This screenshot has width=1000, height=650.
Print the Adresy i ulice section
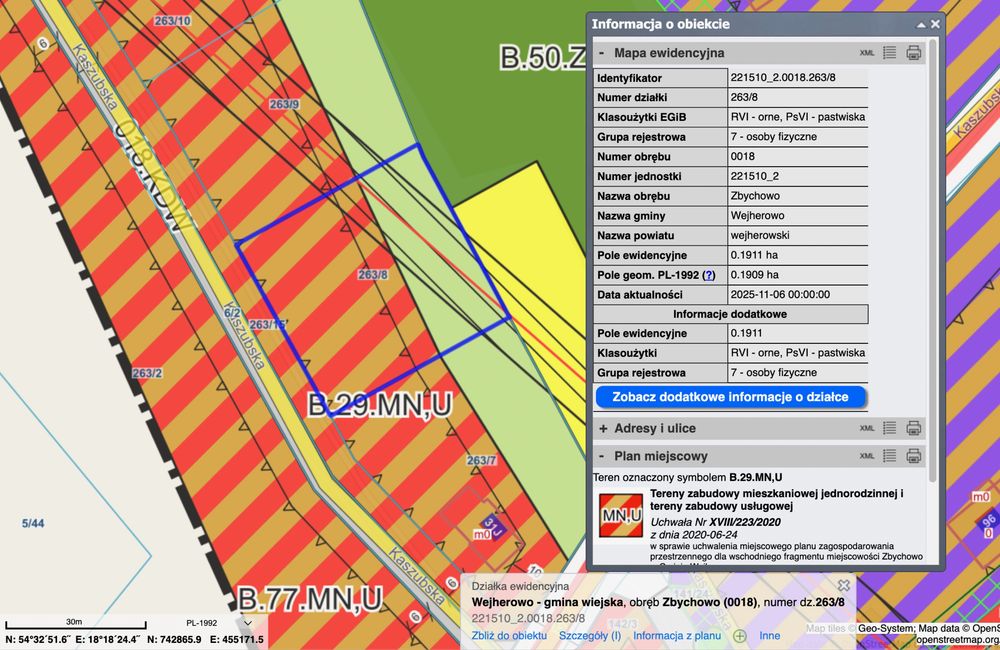click(x=913, y=428)
